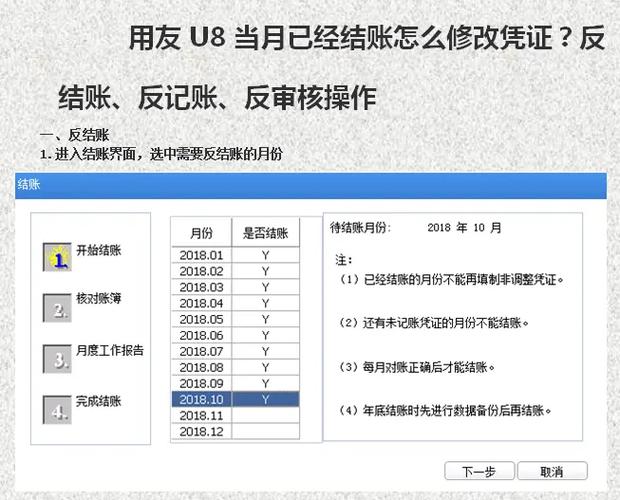This screenshot has width=620, height=500.
Task: Click the Y status cell for 2018.09
Action: (265, 383)
